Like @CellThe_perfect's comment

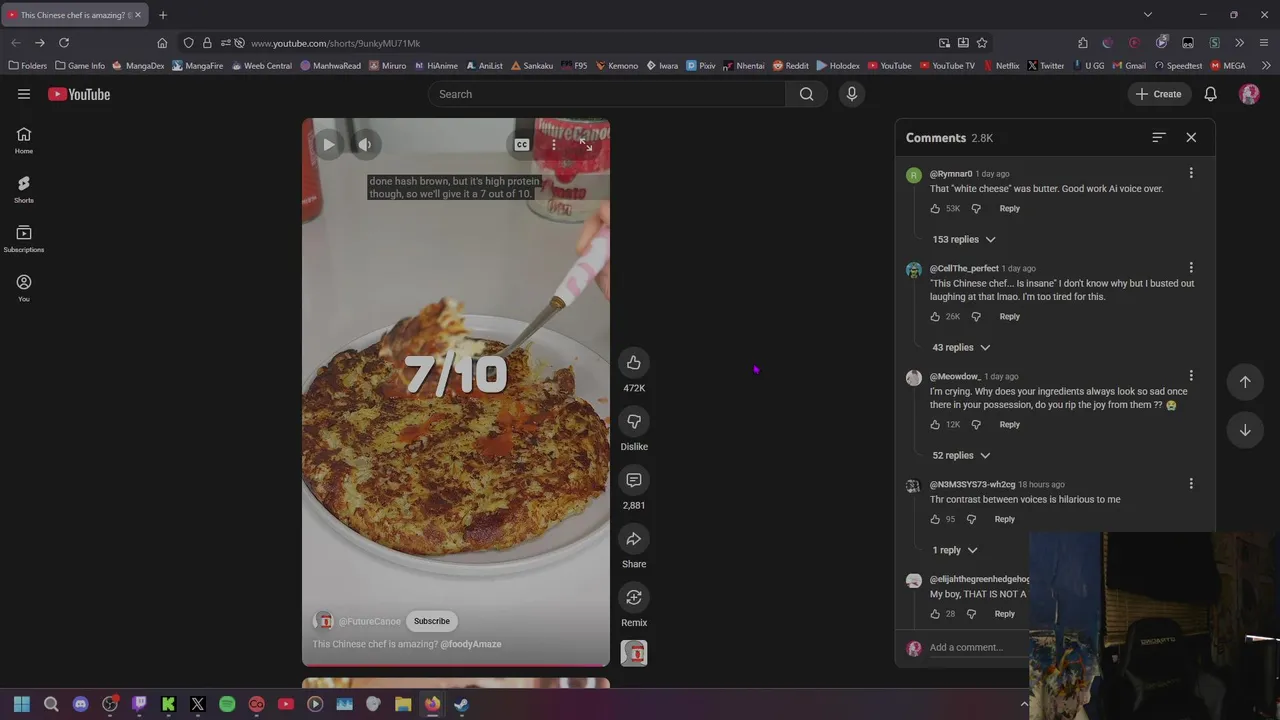935,317
